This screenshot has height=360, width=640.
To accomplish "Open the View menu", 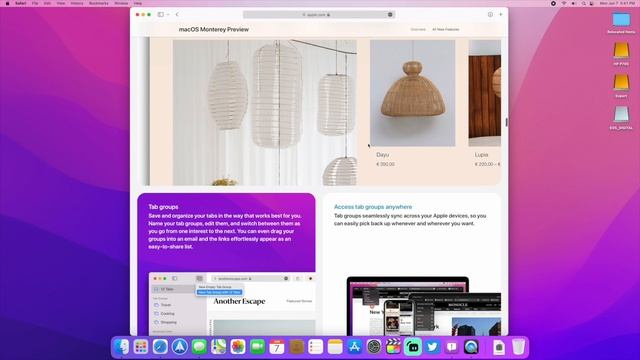I will 61,3.
